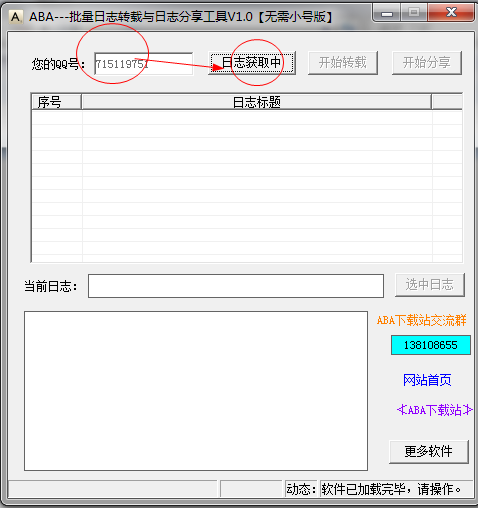Focus the QQ号 input field
This screenshot has width=478, height=508.
point(144,63)
